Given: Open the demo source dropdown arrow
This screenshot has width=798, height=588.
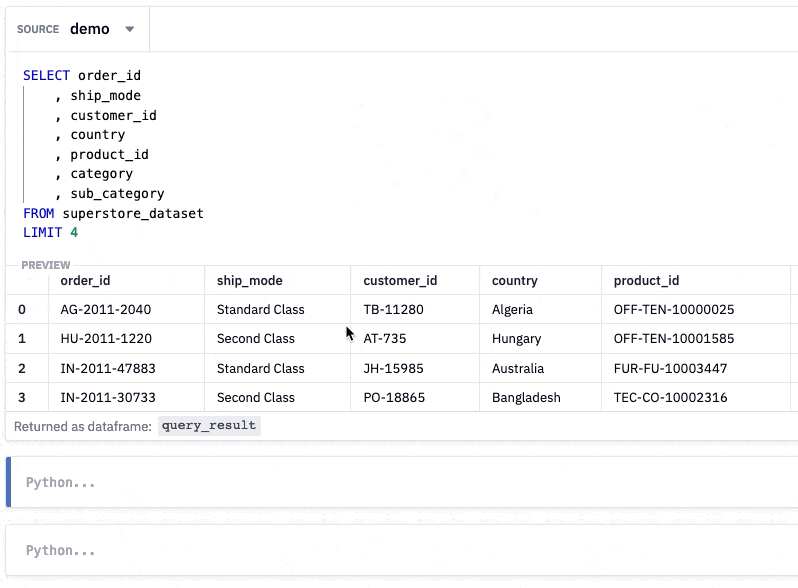Looking at the screenshot, I should [130, 29].
